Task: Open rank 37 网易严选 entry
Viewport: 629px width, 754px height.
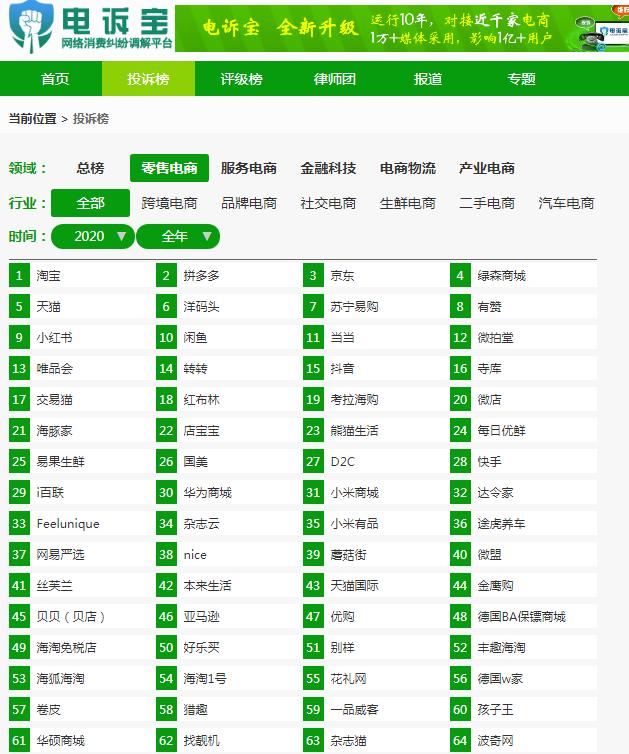Action: [80, 555]
